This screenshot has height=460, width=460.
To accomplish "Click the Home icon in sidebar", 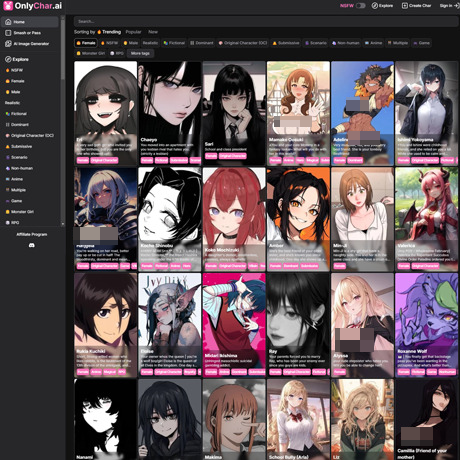I will pyautogui.click(x=8, y=22).
